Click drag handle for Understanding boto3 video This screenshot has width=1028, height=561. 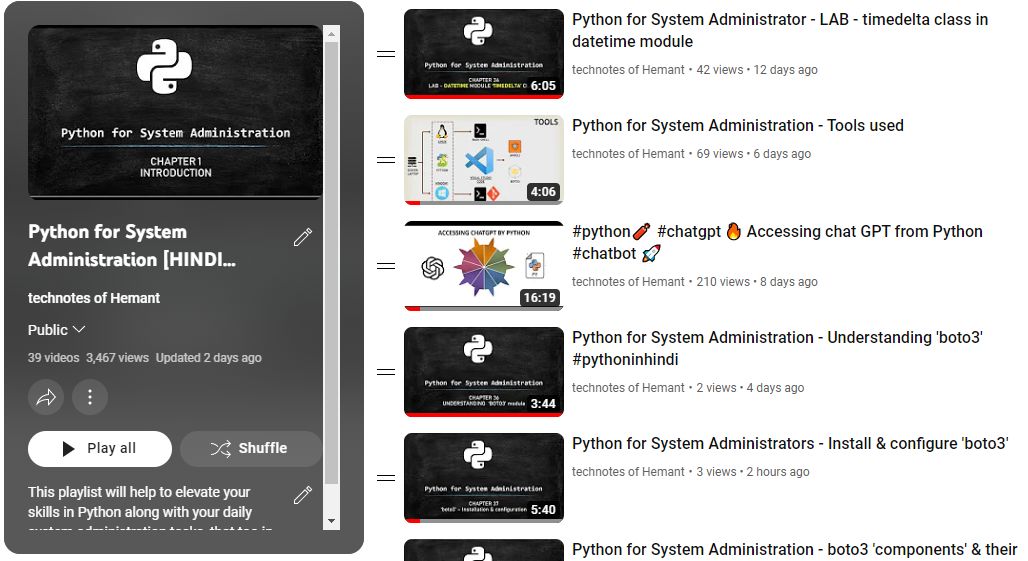(x=386, y=372)
